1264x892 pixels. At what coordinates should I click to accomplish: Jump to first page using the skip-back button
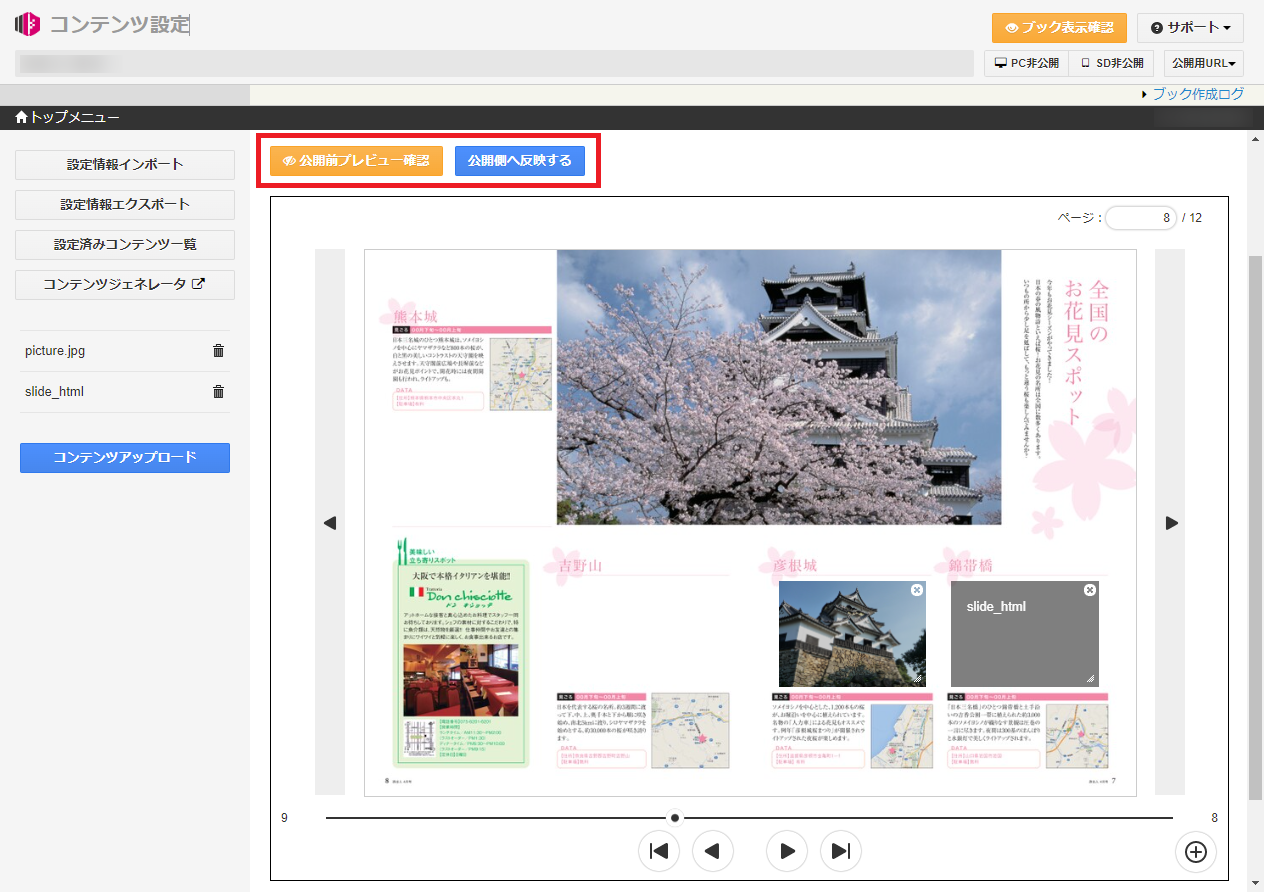click(x=659, y=851)
